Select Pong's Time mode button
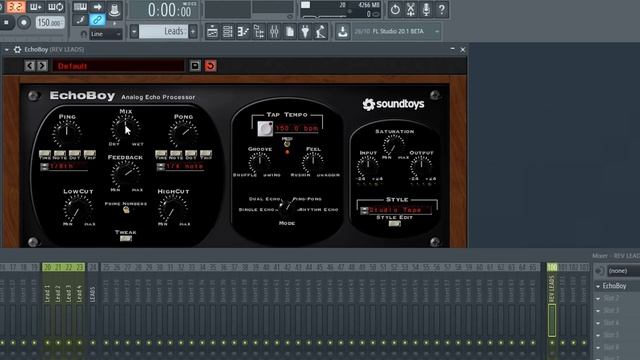 click(x=161, y=154)
